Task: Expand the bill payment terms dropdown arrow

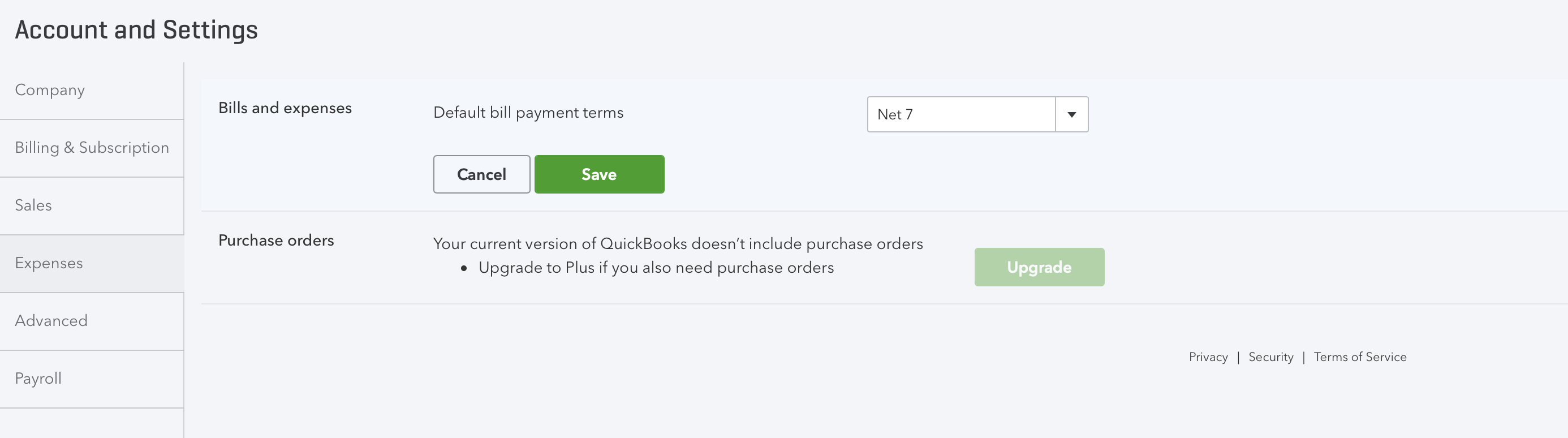Action: tap(1071, 114)
